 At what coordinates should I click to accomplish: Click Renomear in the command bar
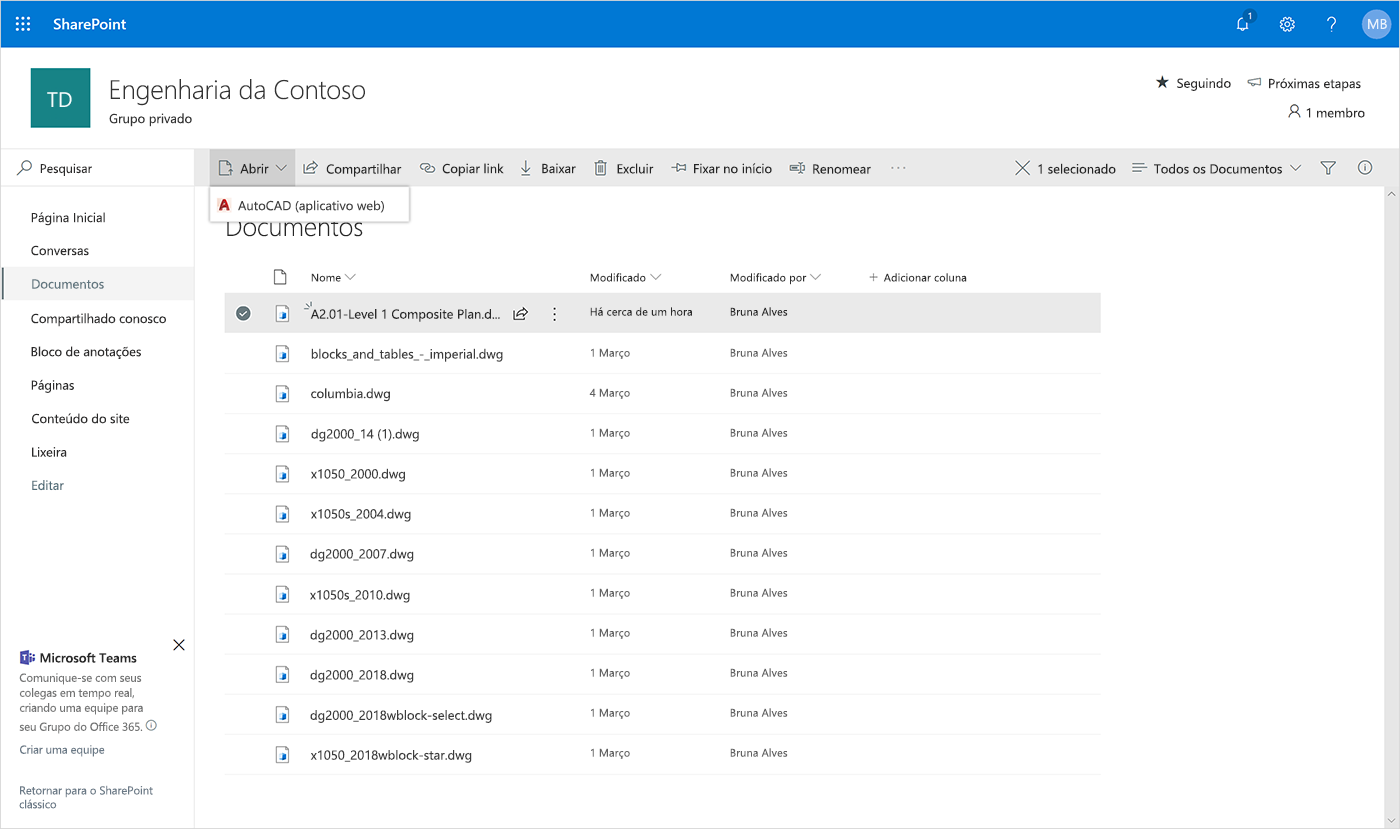830,168
